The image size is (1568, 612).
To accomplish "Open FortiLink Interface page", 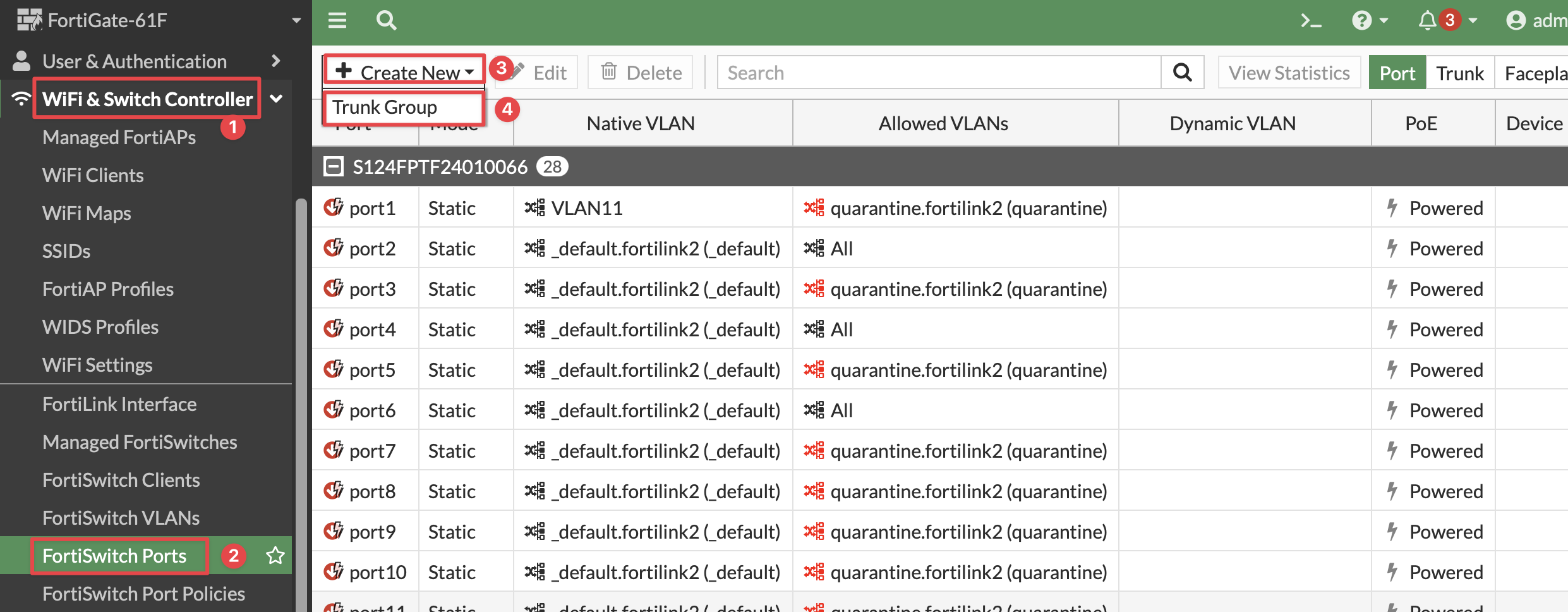I will [x=119, y=404].
